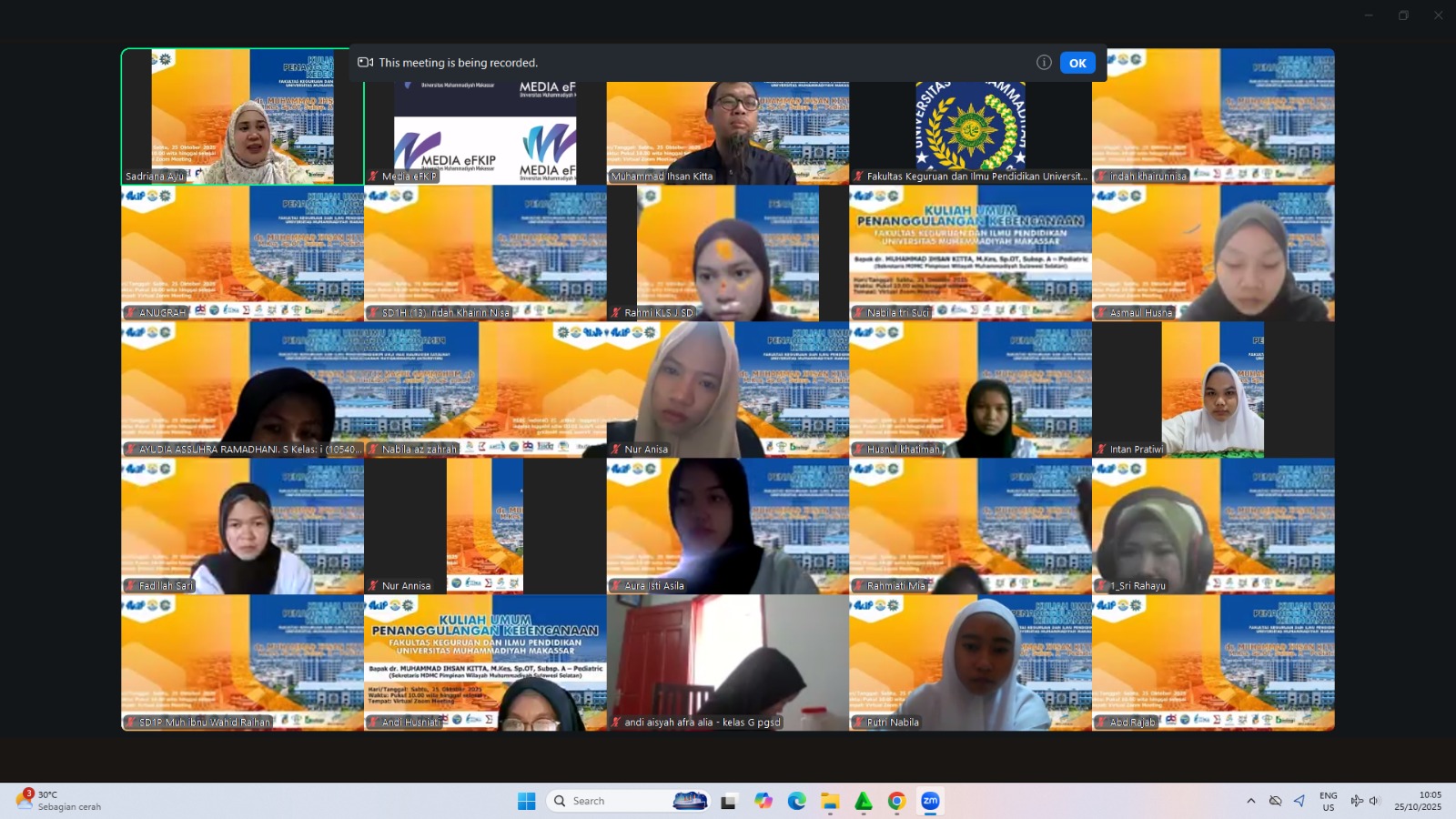Launch Microsoft Edge from the taskbar
Image resolution: width=1456 pixels, height=819 pixels.
796,801
